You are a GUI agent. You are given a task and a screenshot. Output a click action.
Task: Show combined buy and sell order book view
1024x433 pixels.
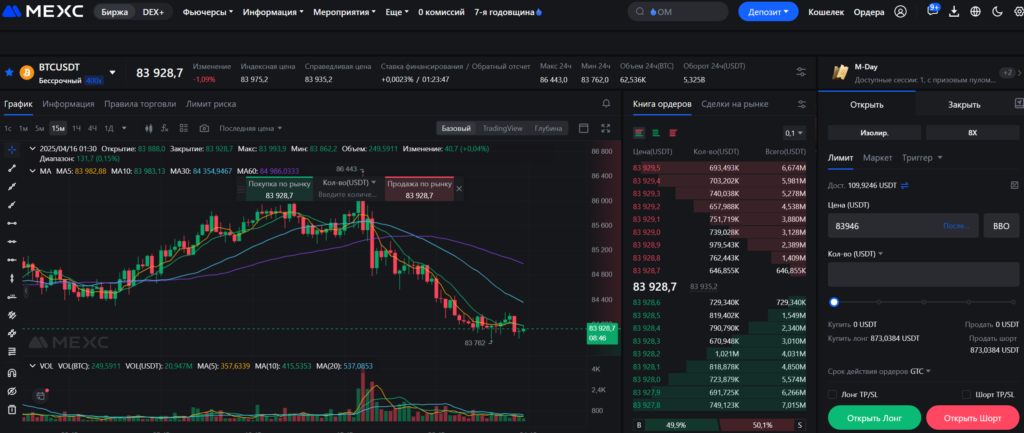tap(639, 133)
